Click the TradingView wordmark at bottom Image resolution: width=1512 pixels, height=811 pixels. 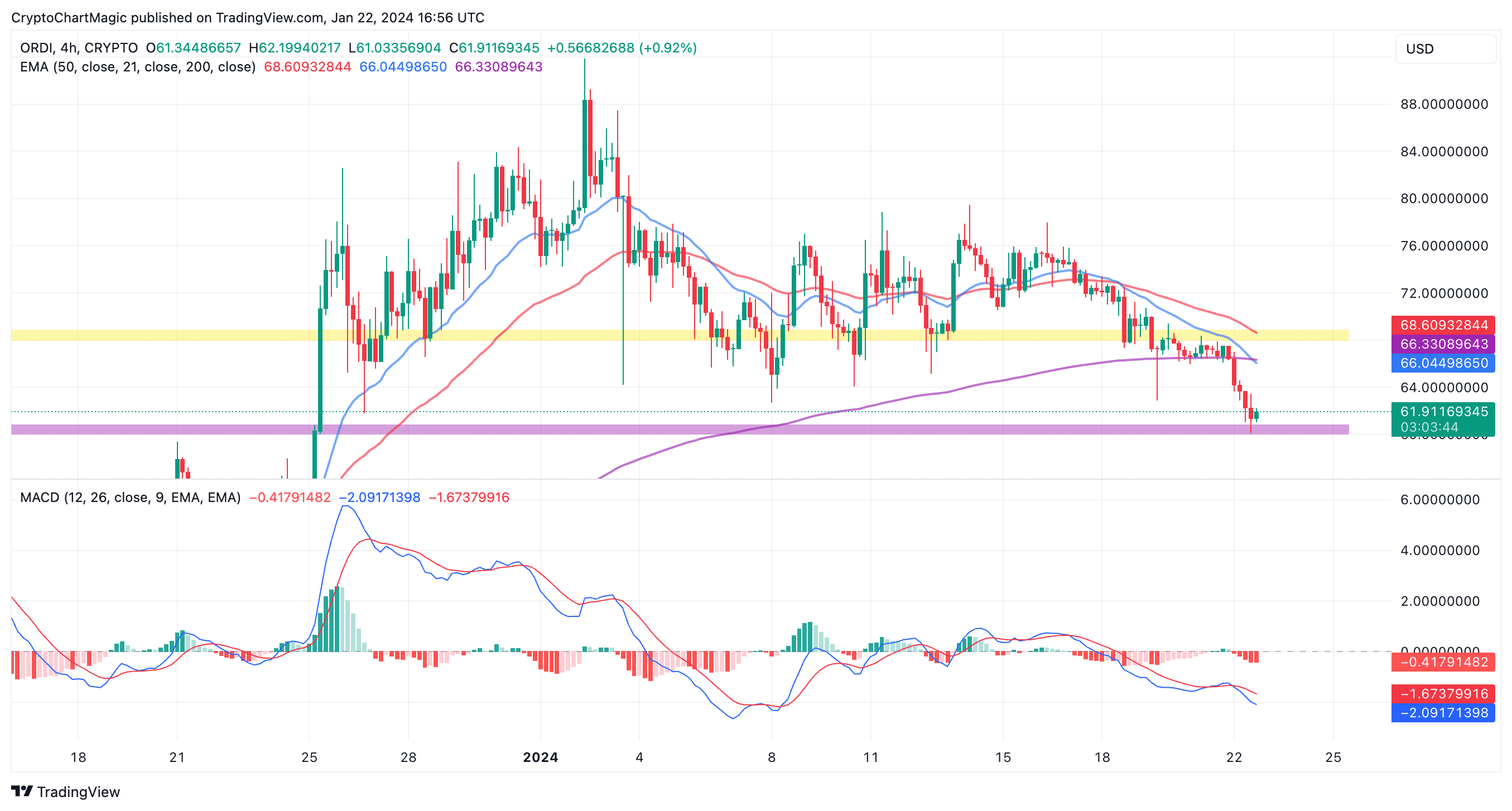79,791
